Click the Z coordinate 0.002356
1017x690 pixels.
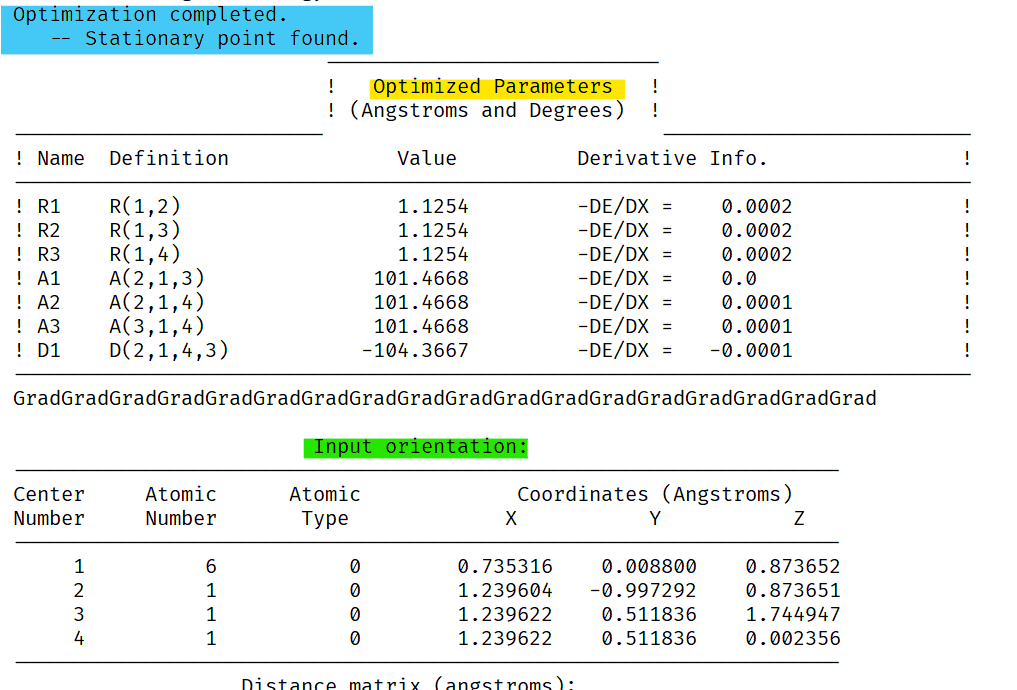(792, 639)
